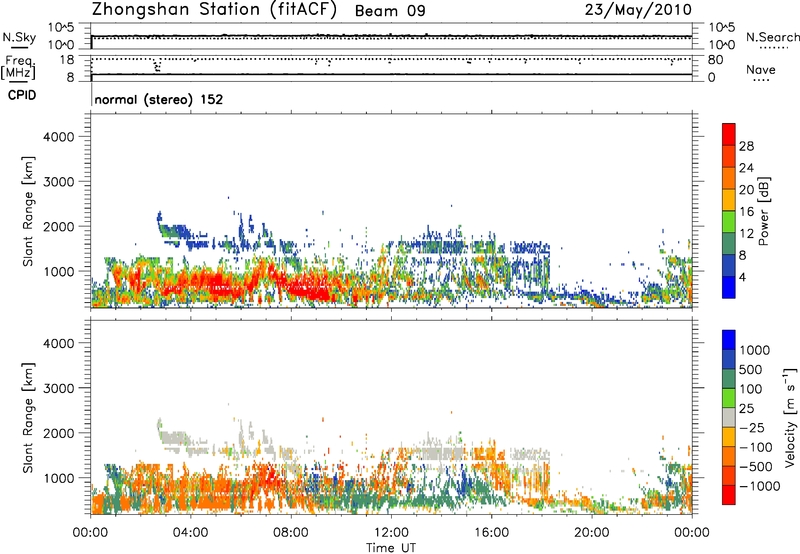Click the dotted N.Search line sample

774,47
